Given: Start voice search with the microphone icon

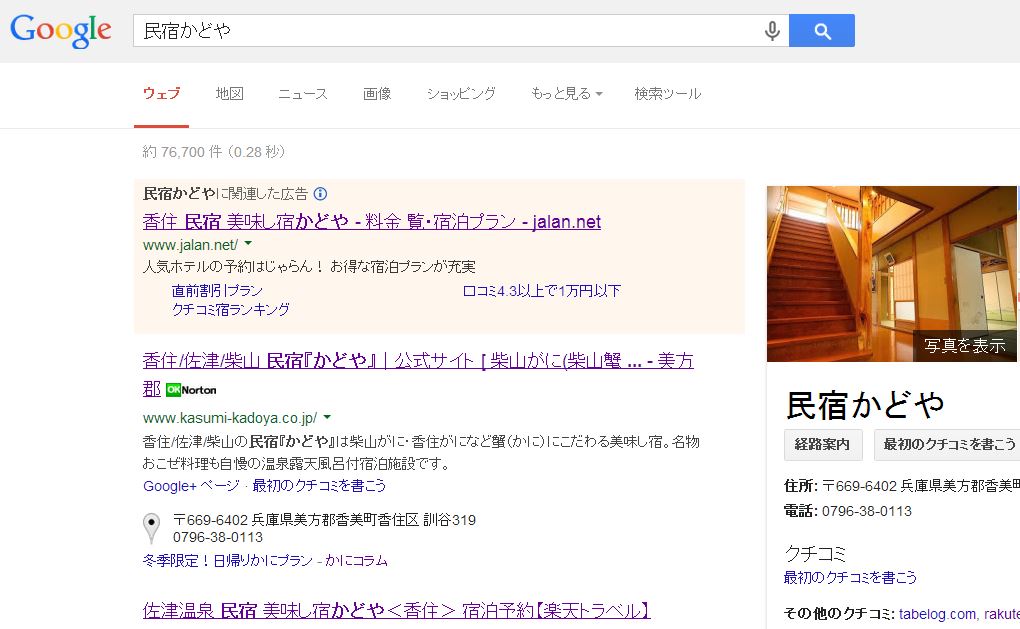Looking at the screenshot, I should [x=772, y=31].
